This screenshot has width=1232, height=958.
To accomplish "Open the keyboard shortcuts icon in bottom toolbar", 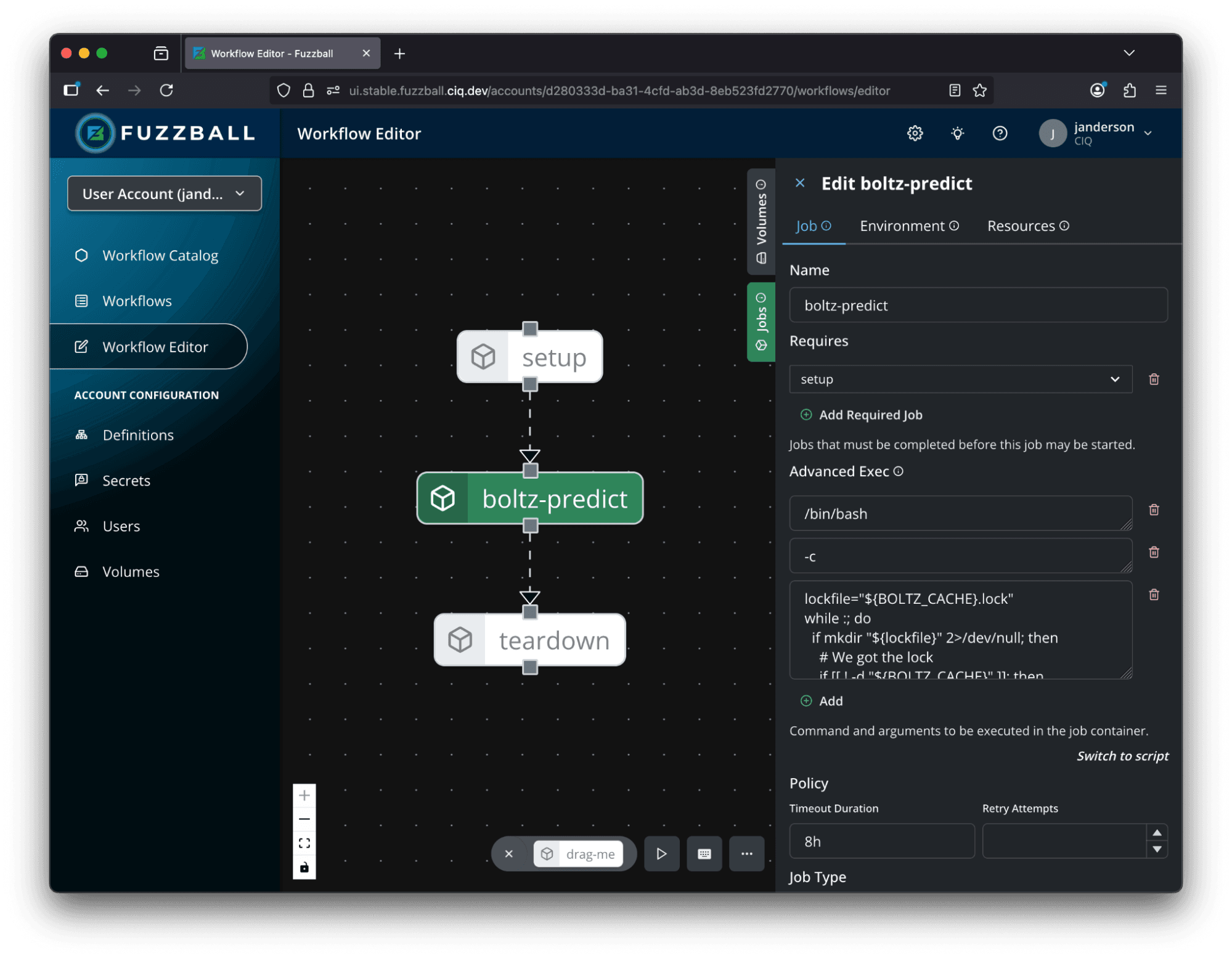I will (704, 854).
